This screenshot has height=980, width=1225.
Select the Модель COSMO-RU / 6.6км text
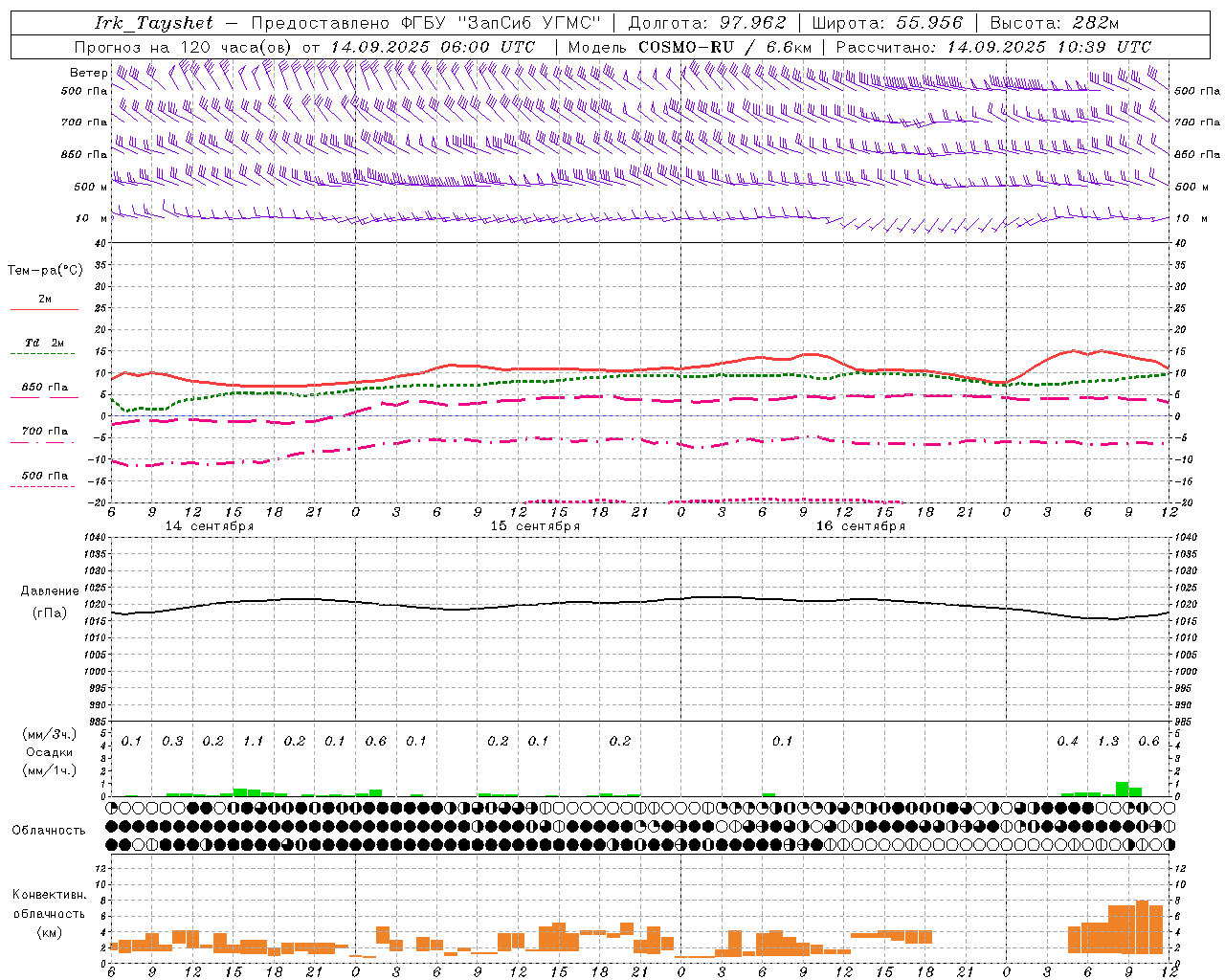(x=689, y=47)
